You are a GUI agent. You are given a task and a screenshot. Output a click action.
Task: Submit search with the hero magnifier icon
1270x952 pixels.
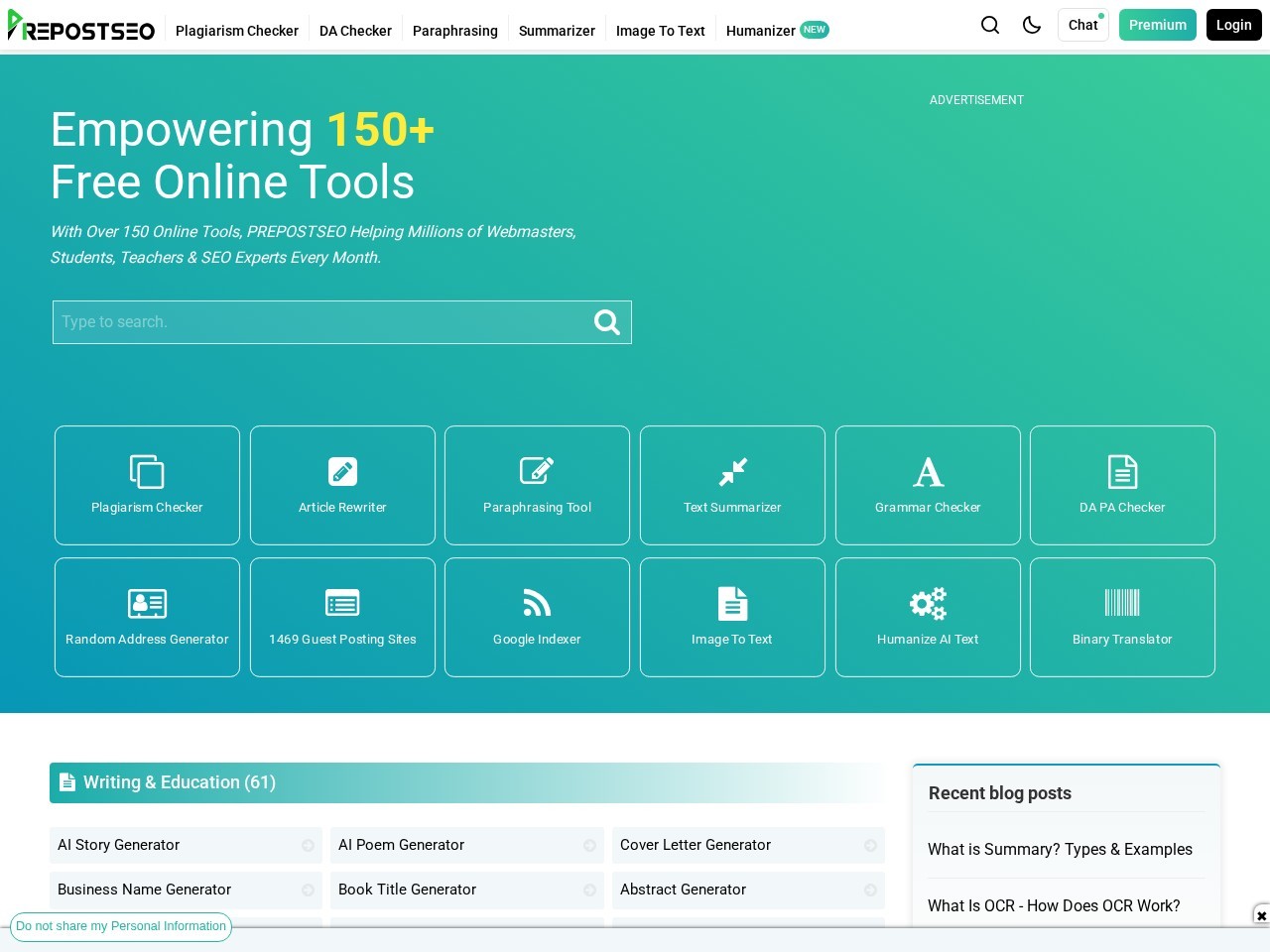606,322
